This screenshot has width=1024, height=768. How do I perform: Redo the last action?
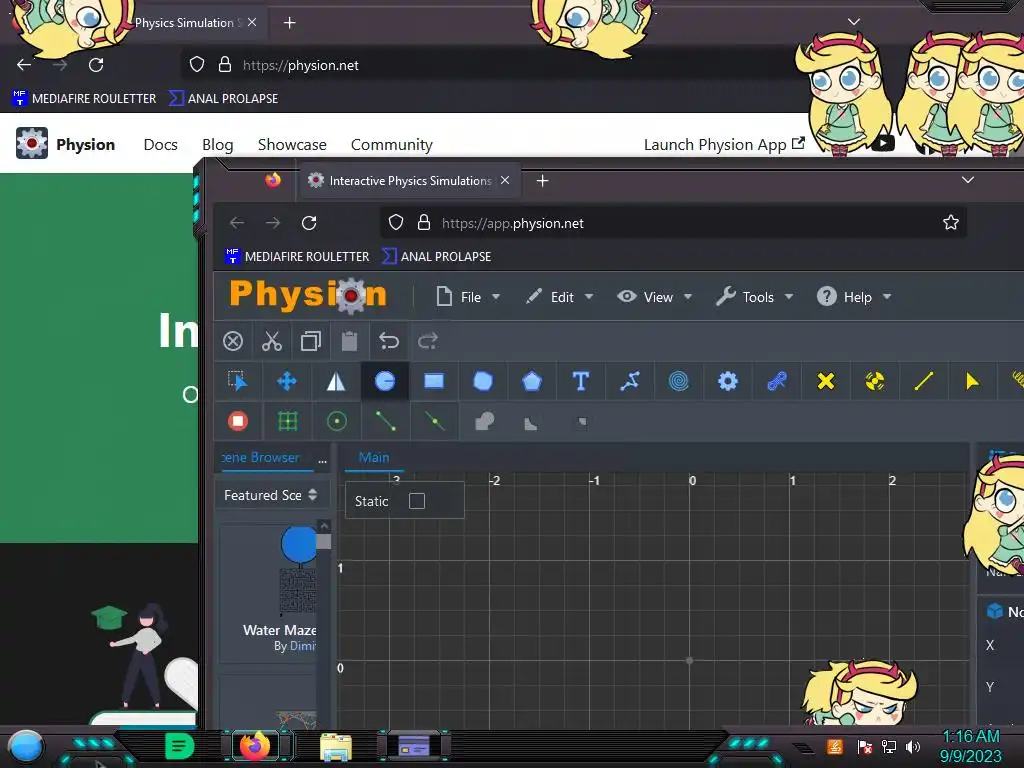tap(428, 341)
